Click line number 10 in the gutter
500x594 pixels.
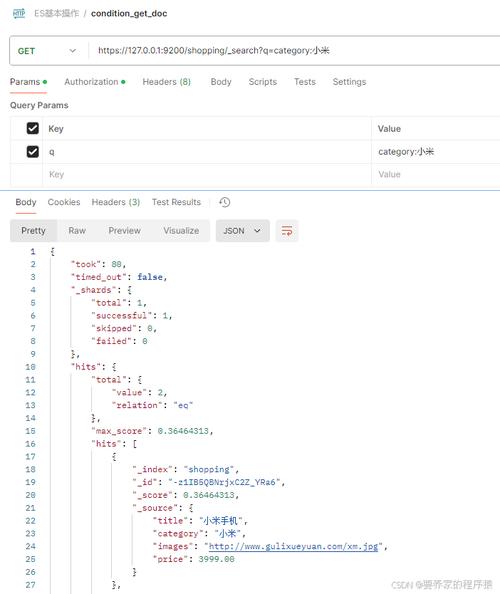coord(30,367)
